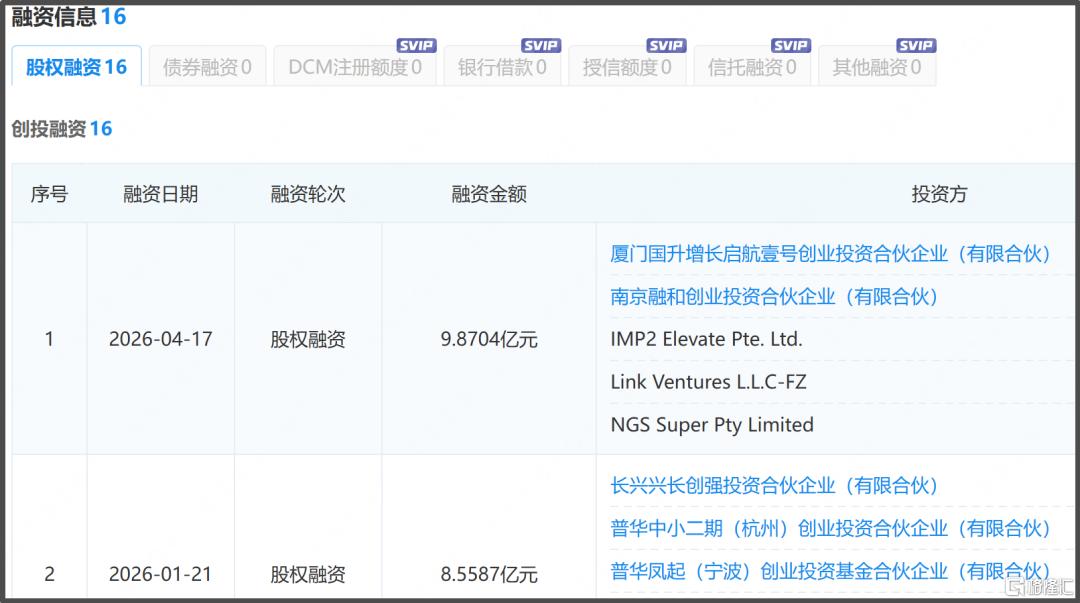Select investor text IMP2 Elevate Pte. Ltd.

point(707,339)
